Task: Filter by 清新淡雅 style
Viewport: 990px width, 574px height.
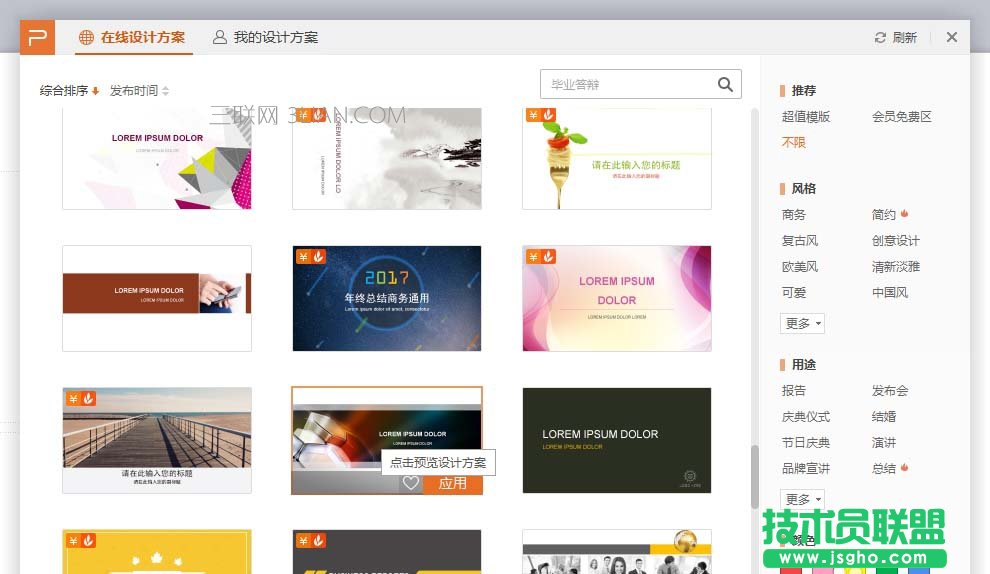Action: (x=896, y=266)
